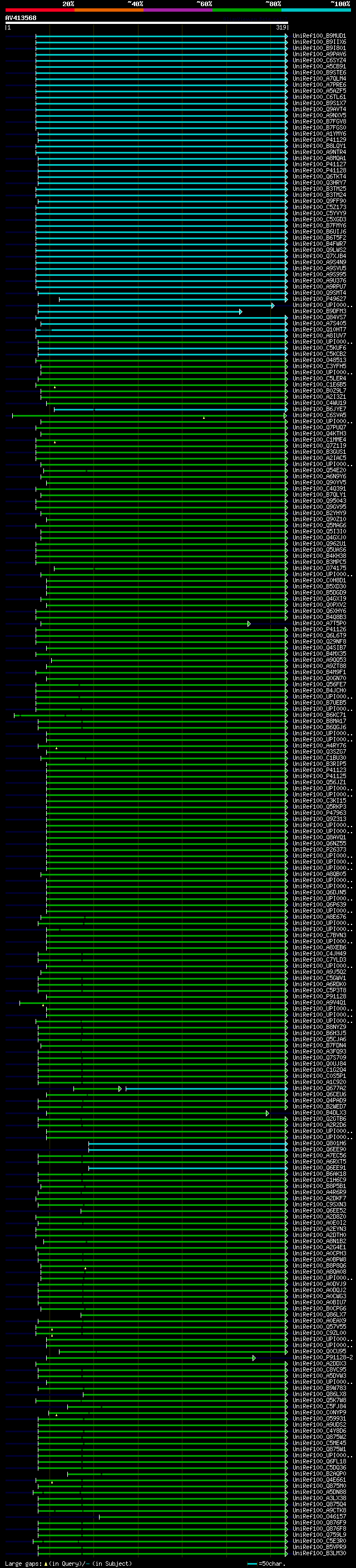
Task: Select hit UniRef100_B4DLX3
Action: pyautogui.click(x=319, y=1112)
